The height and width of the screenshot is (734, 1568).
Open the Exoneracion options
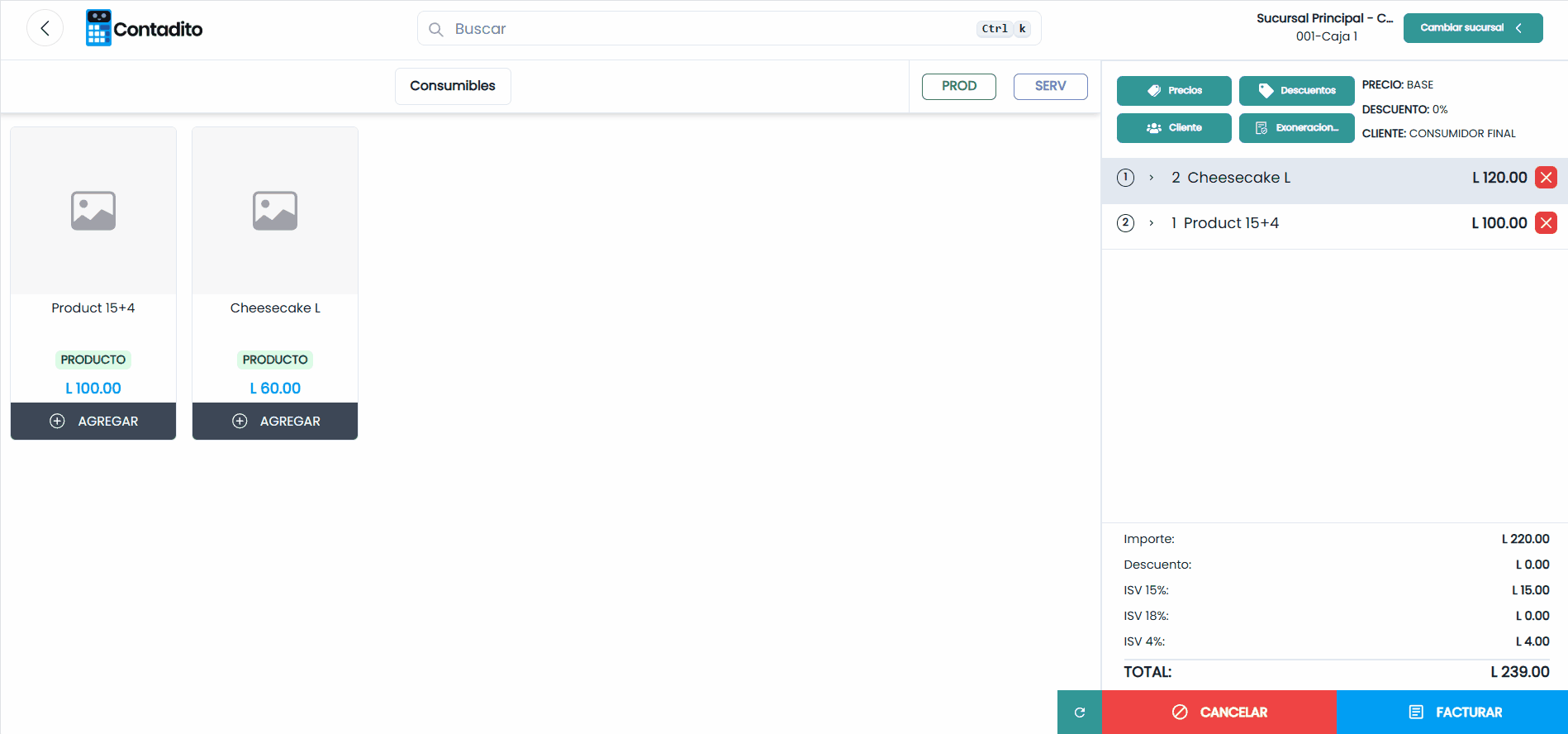[1297, 128]
